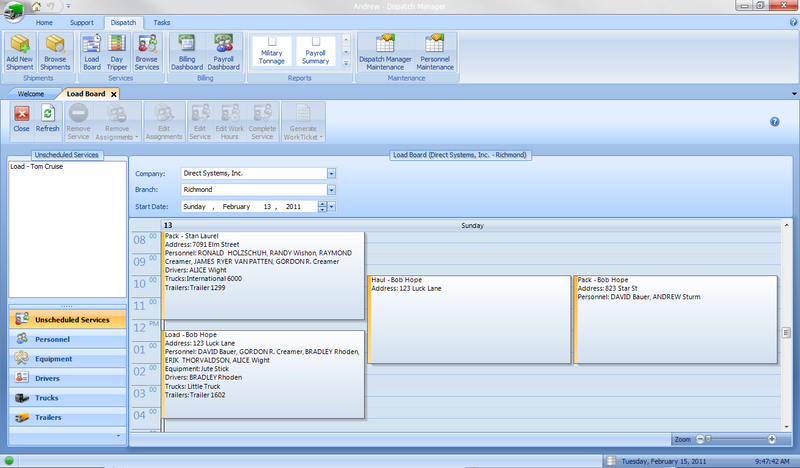Refresh the load board
The height and width of the screenshot is (468, 800).
pyautogui.click(x=47, y=119)
